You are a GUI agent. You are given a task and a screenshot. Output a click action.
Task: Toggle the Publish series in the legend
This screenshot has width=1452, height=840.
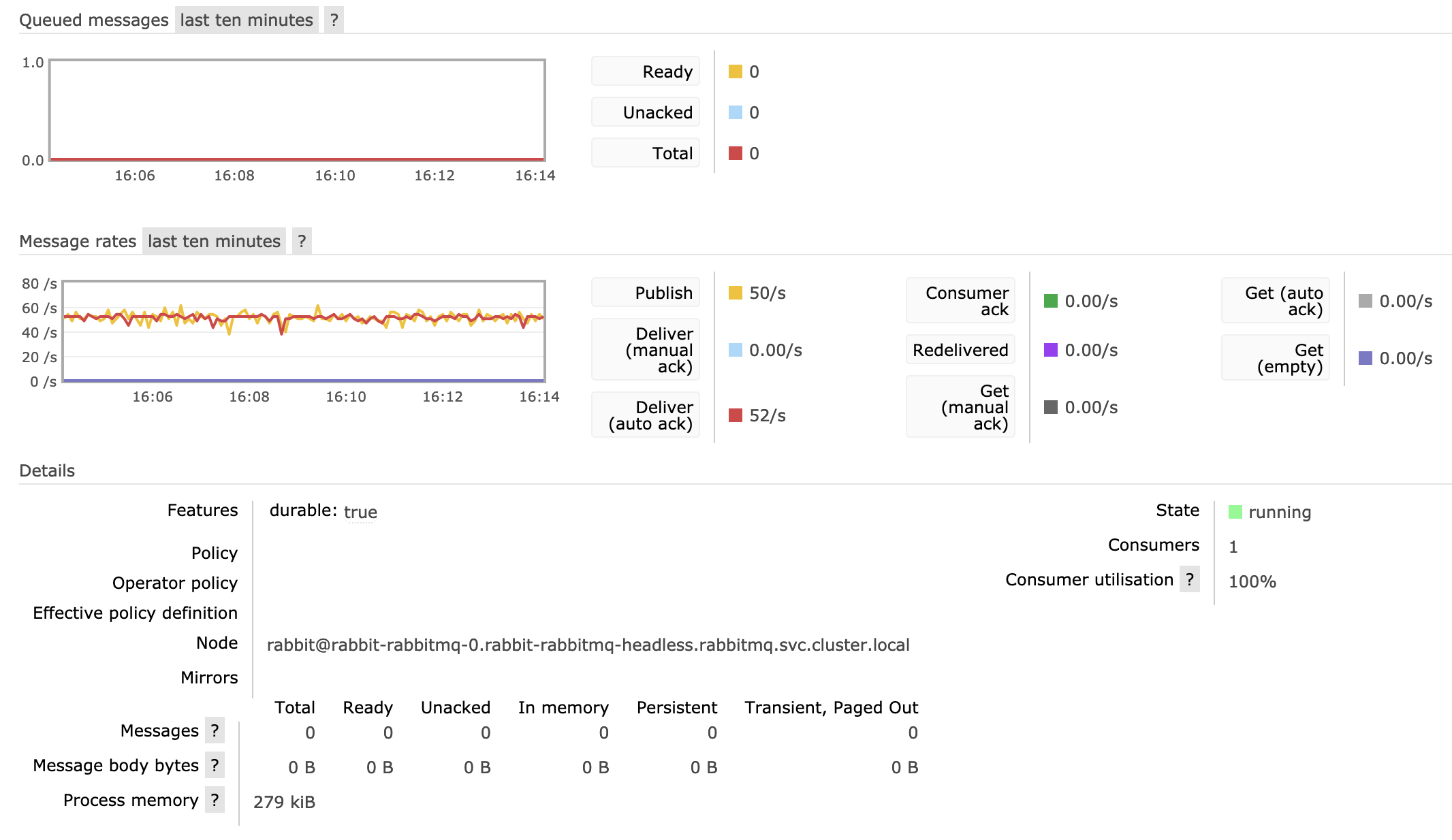coord(644,292)
